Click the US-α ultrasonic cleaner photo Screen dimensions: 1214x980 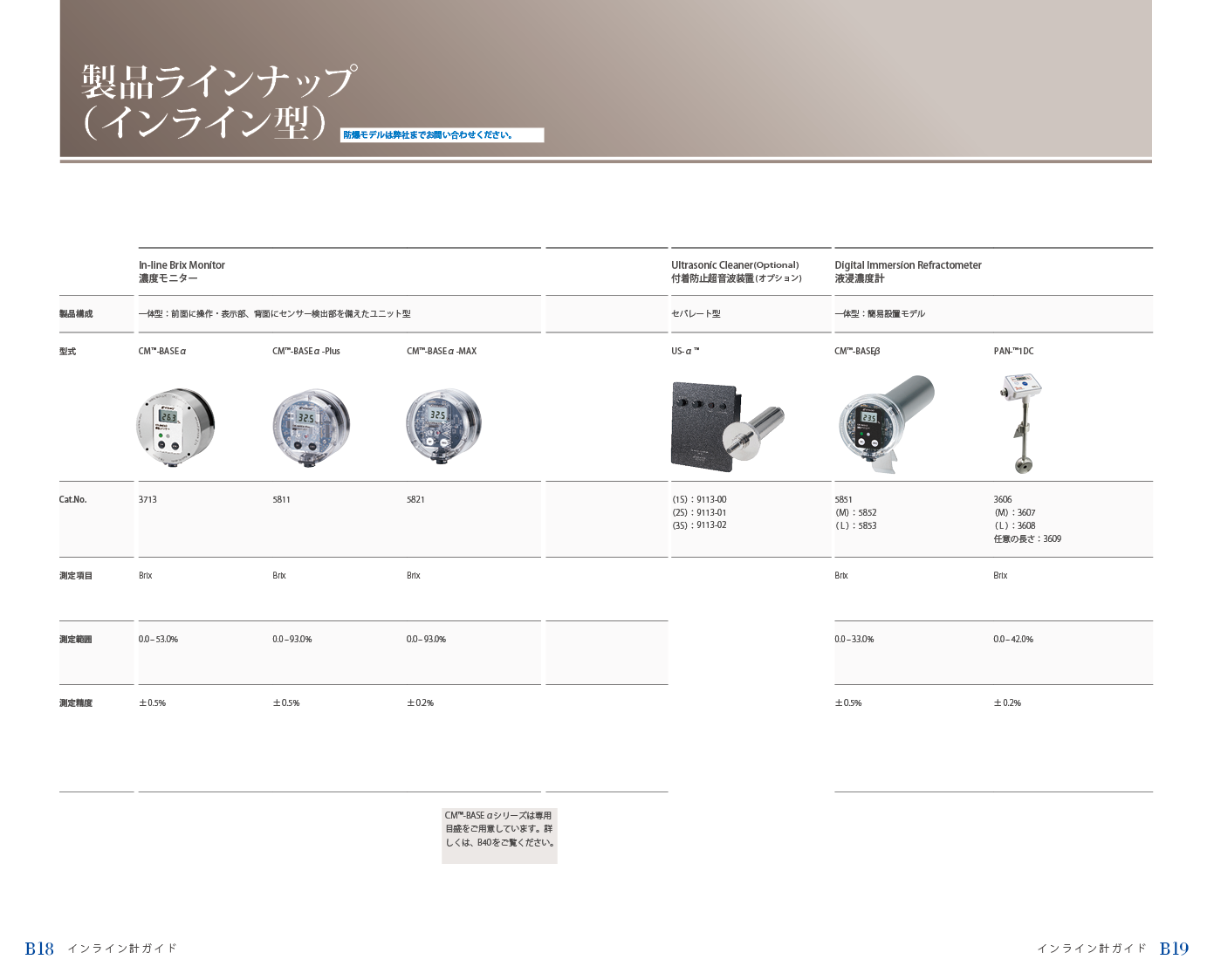point(728,427)
